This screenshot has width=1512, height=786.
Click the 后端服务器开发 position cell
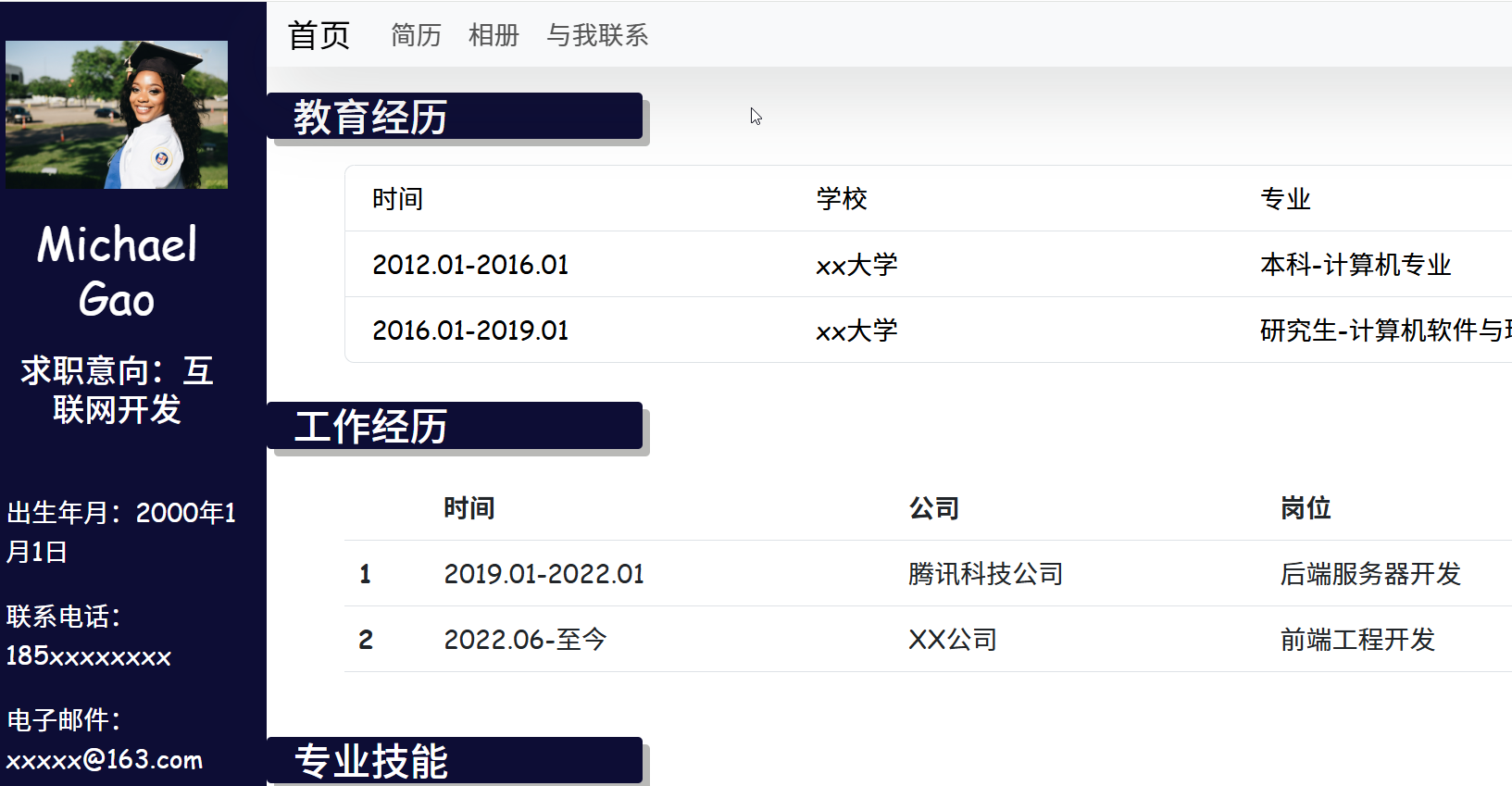tap(1370, 574)
